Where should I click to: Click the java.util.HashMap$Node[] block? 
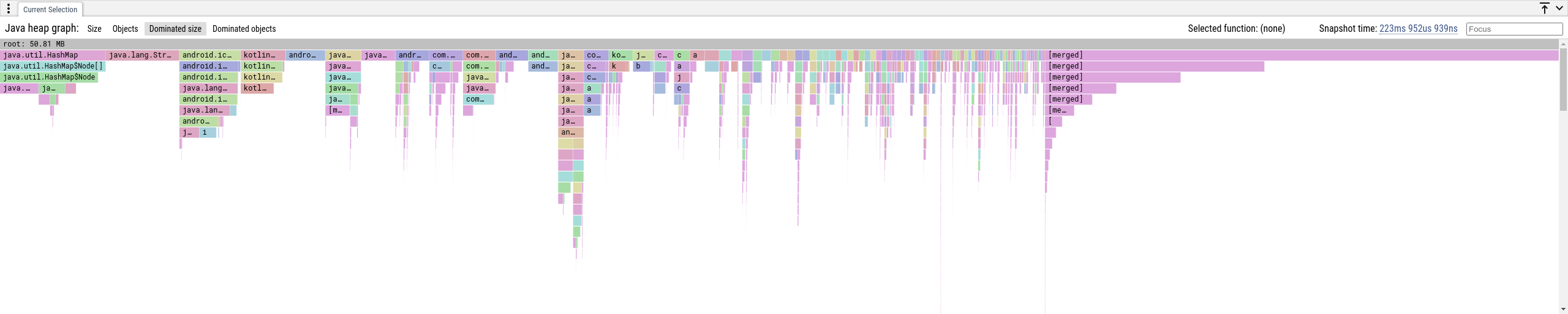pyautogui.click(x=53, y=66)
